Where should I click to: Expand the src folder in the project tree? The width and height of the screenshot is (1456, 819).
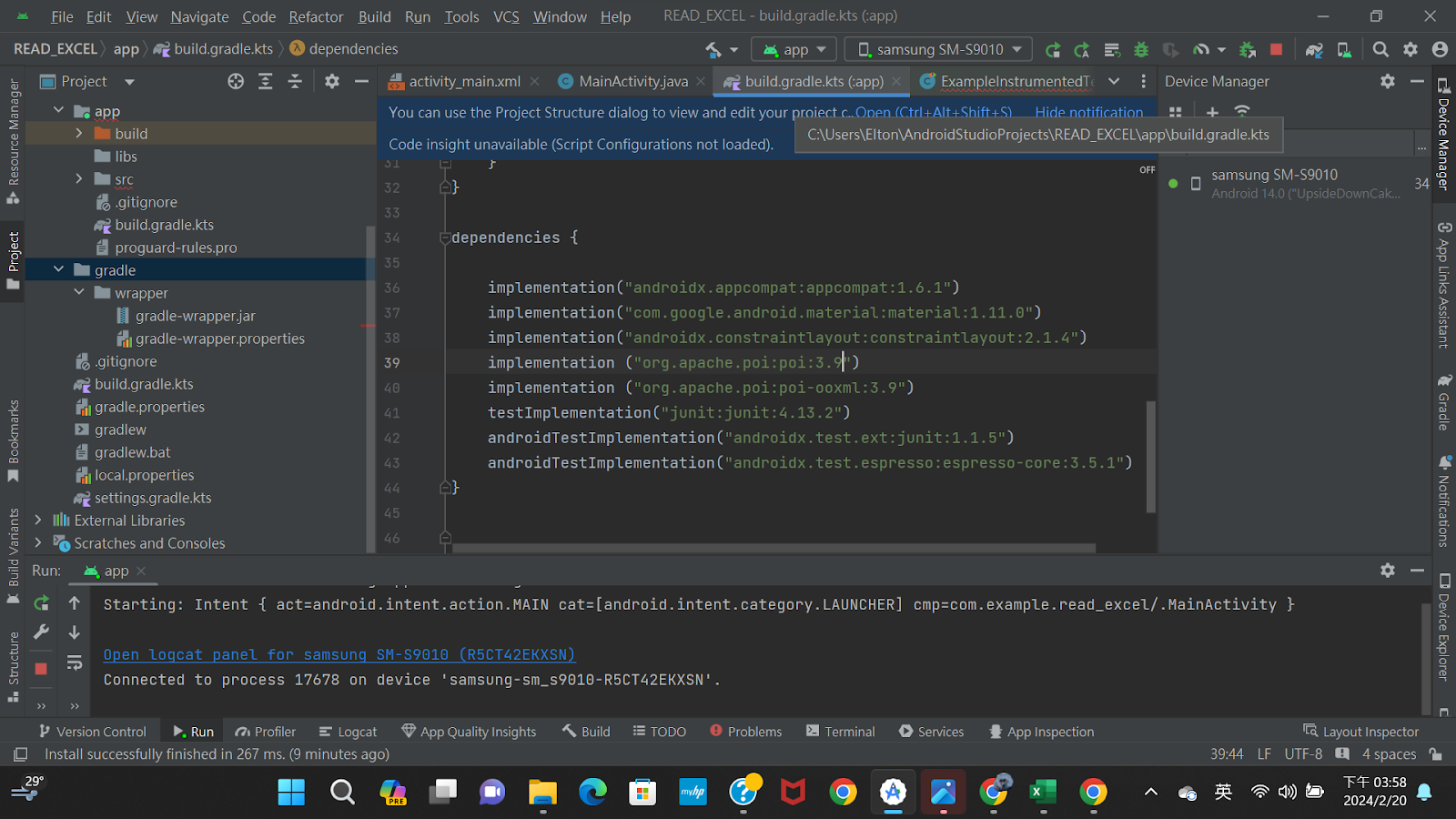coord(79,179)
